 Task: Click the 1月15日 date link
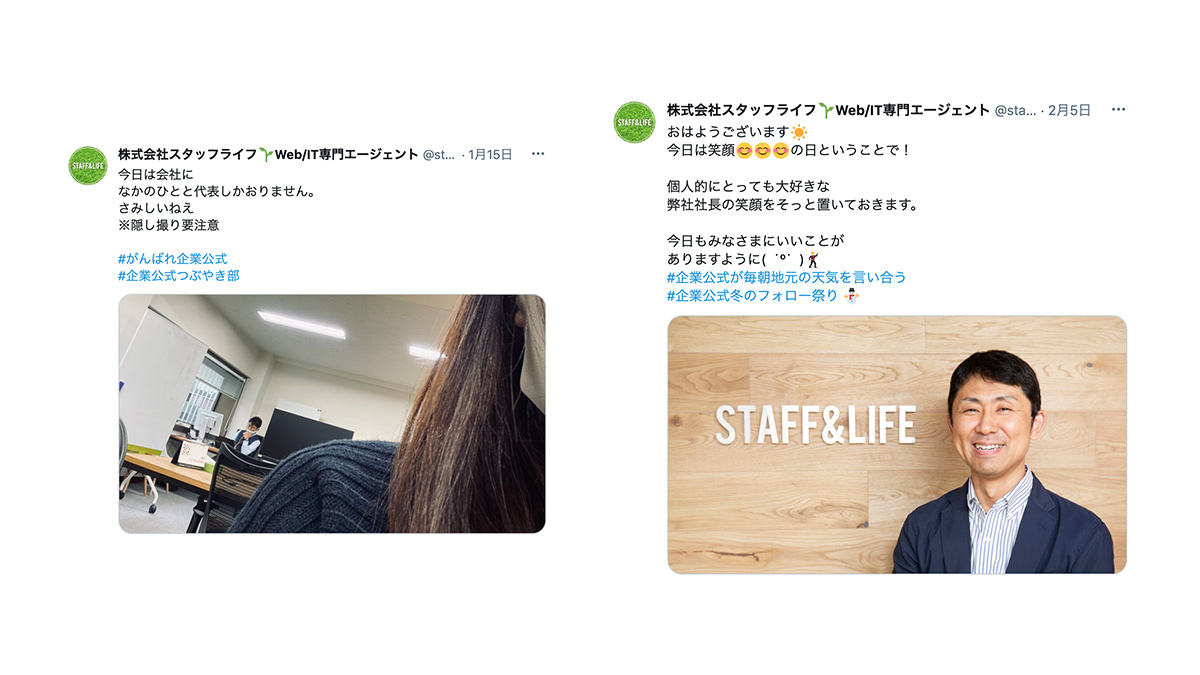click(x=490, y=154)
